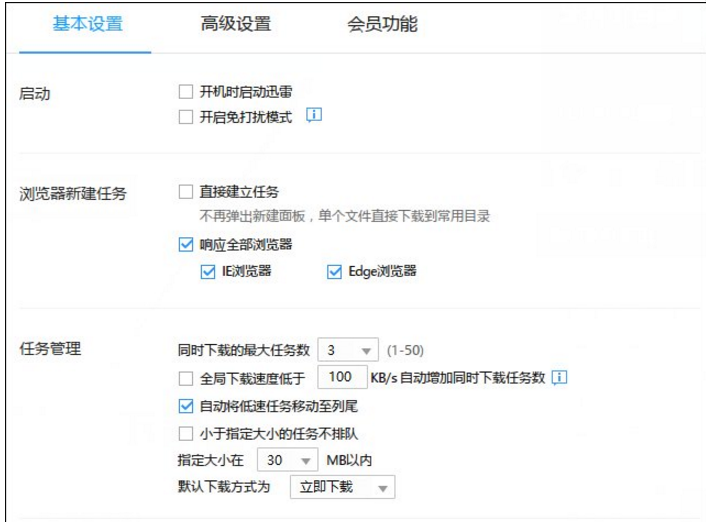Open 同时下载的最大任务数 dropdown
Viewport: 706px width, 522px height.
pyautogui.click(x=348, y=350)
